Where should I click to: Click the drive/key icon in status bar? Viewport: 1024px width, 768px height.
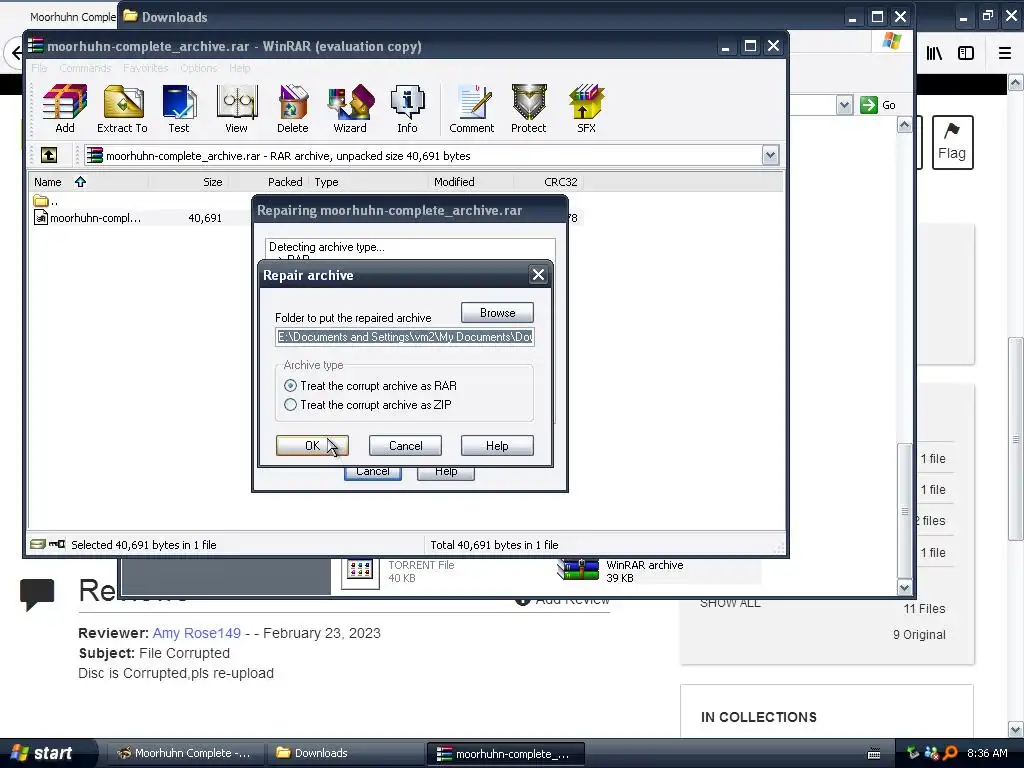[x=48, y=544]
